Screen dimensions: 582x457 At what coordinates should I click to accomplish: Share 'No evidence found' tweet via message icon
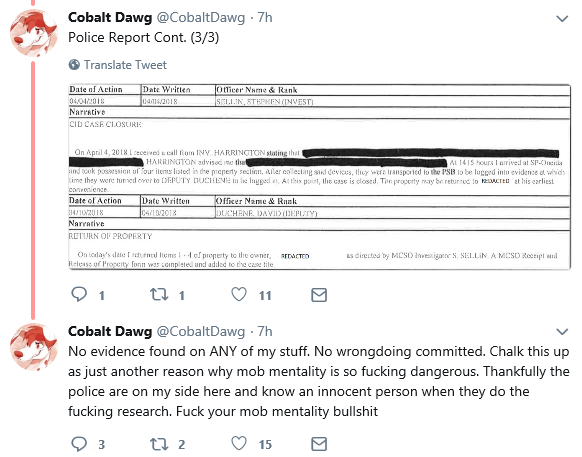[x=319, y=444]
